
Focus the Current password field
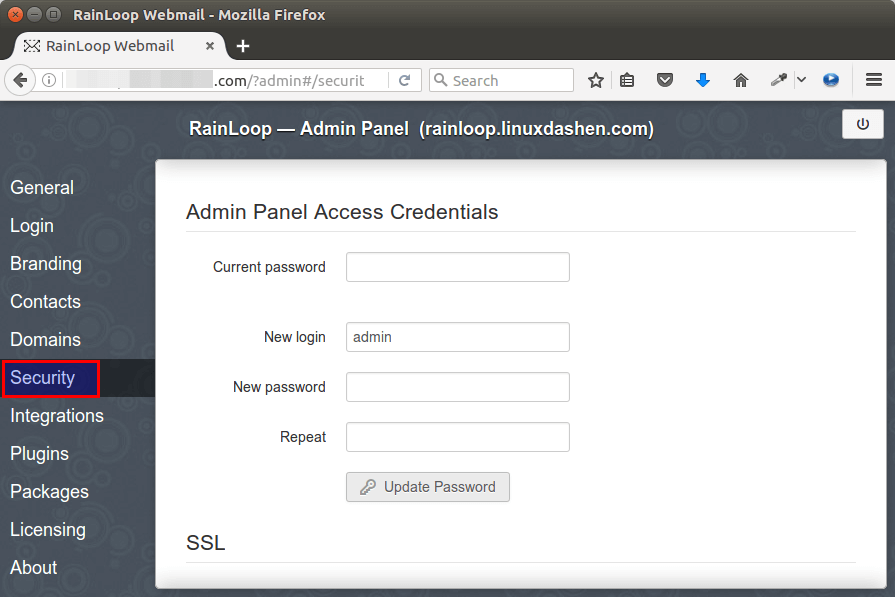(457, 267)
